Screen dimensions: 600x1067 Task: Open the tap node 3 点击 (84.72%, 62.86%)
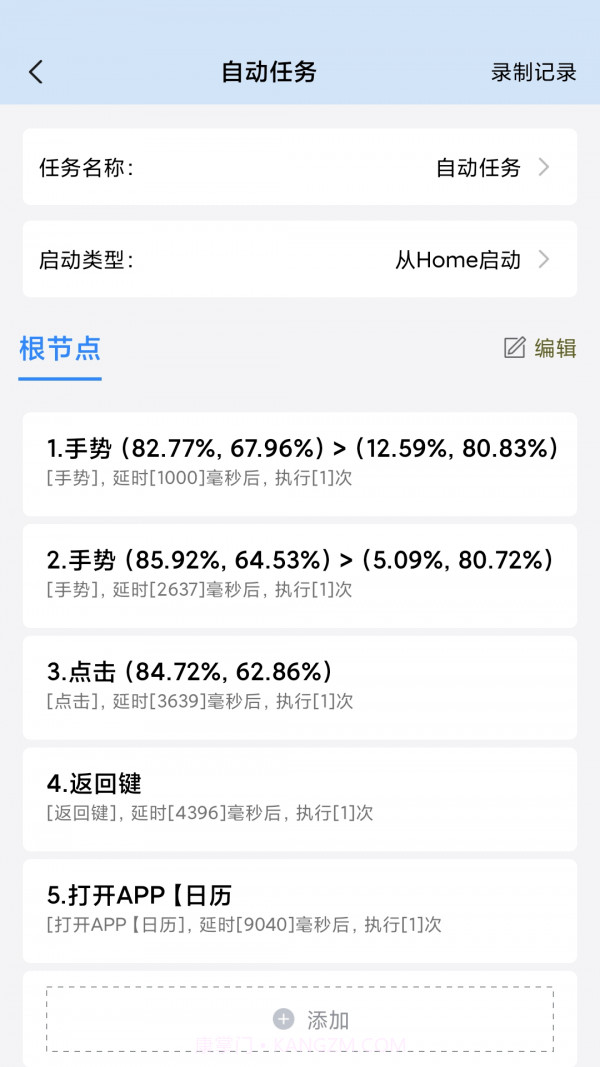click(x=300, y=686)
